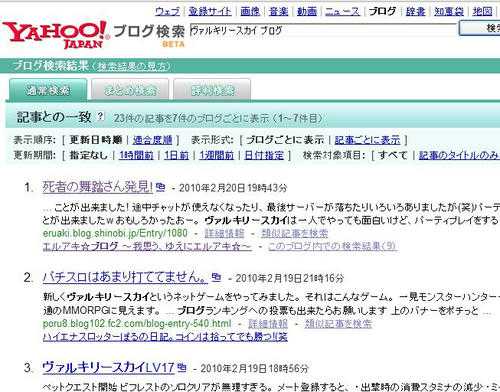
Task: Filter update period to 1週間前
Action: pyautogui.click(x=217, y=155)
